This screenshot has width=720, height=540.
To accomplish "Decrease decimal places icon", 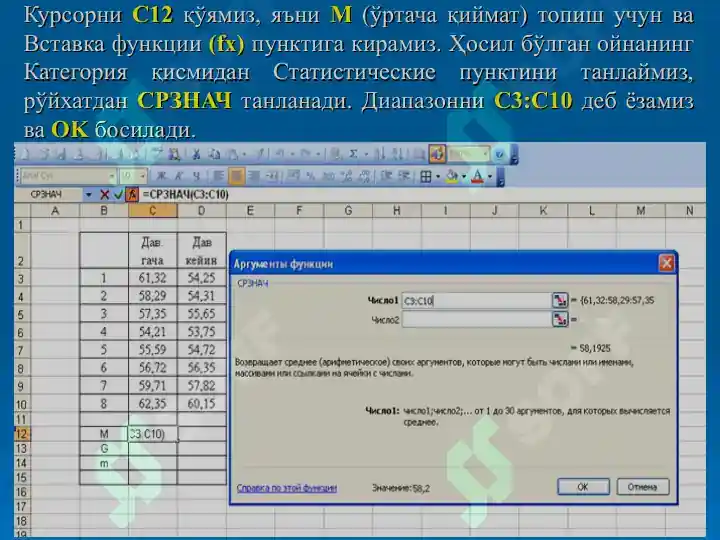I will 365,176.
